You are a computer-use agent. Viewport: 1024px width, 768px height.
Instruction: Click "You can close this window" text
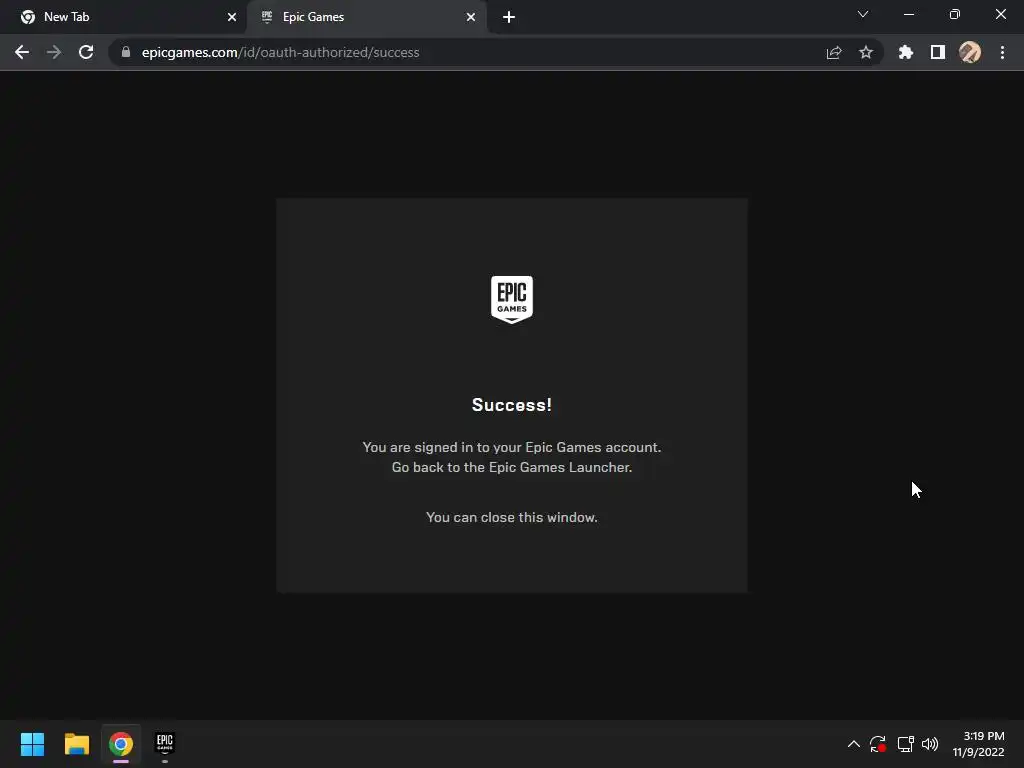[x=512, y=517]
